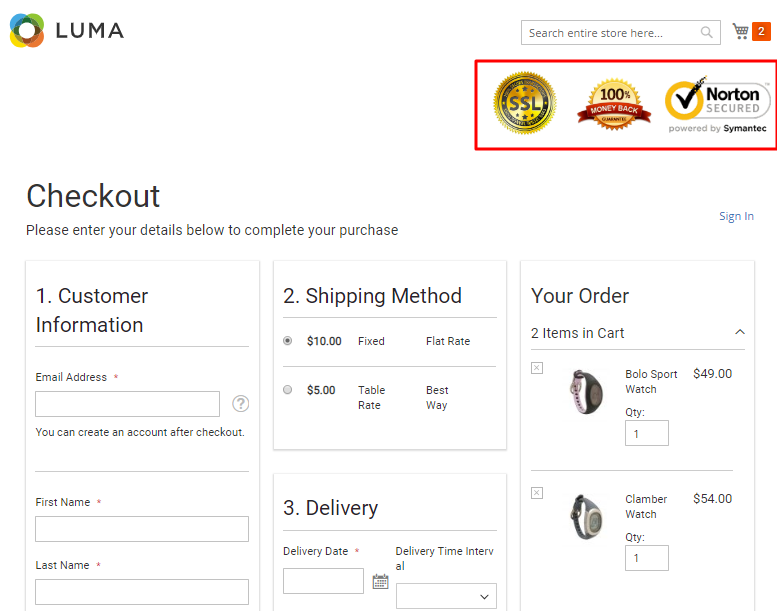The width and height of the screenshot is (777, 611).
Task: Focus the First Name text field
Action: click(142, 529)
